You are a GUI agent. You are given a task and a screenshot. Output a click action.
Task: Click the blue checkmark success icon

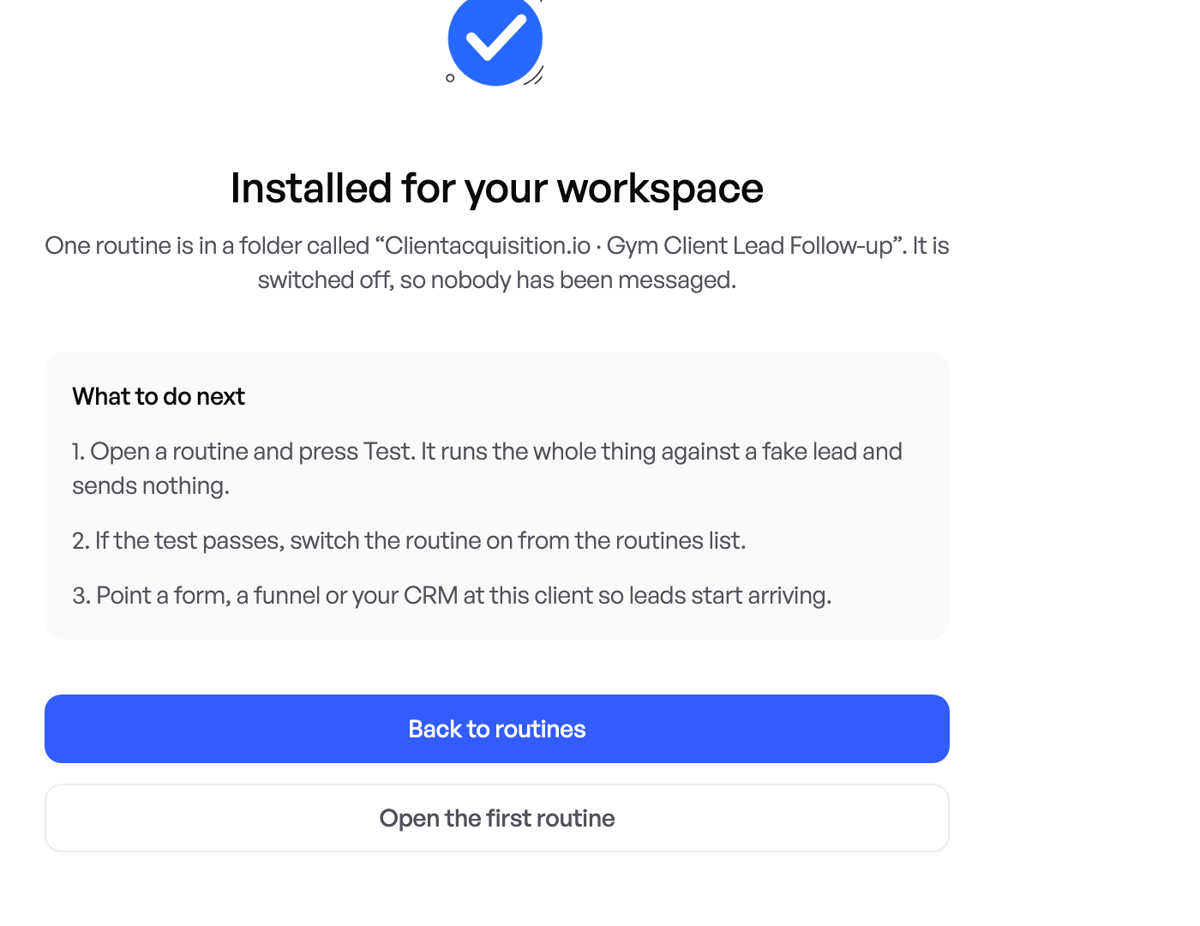click(495, 39)
